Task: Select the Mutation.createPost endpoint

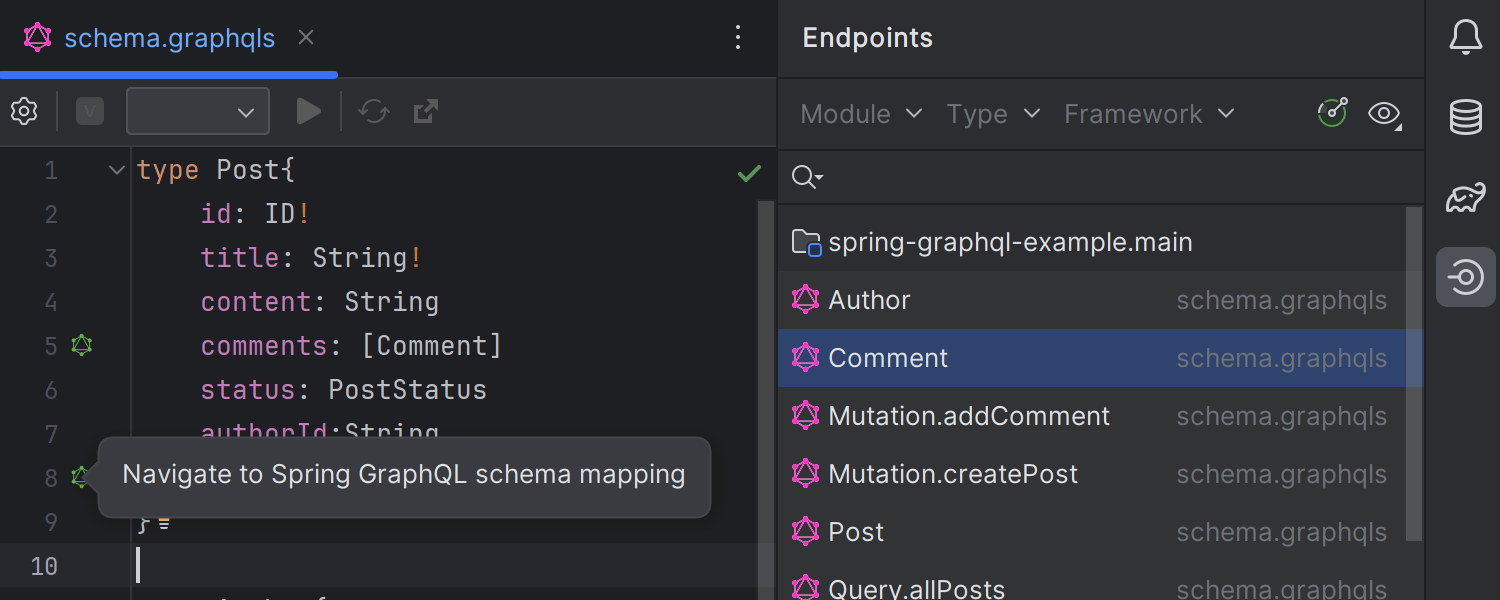Action: tap(952, 473)
